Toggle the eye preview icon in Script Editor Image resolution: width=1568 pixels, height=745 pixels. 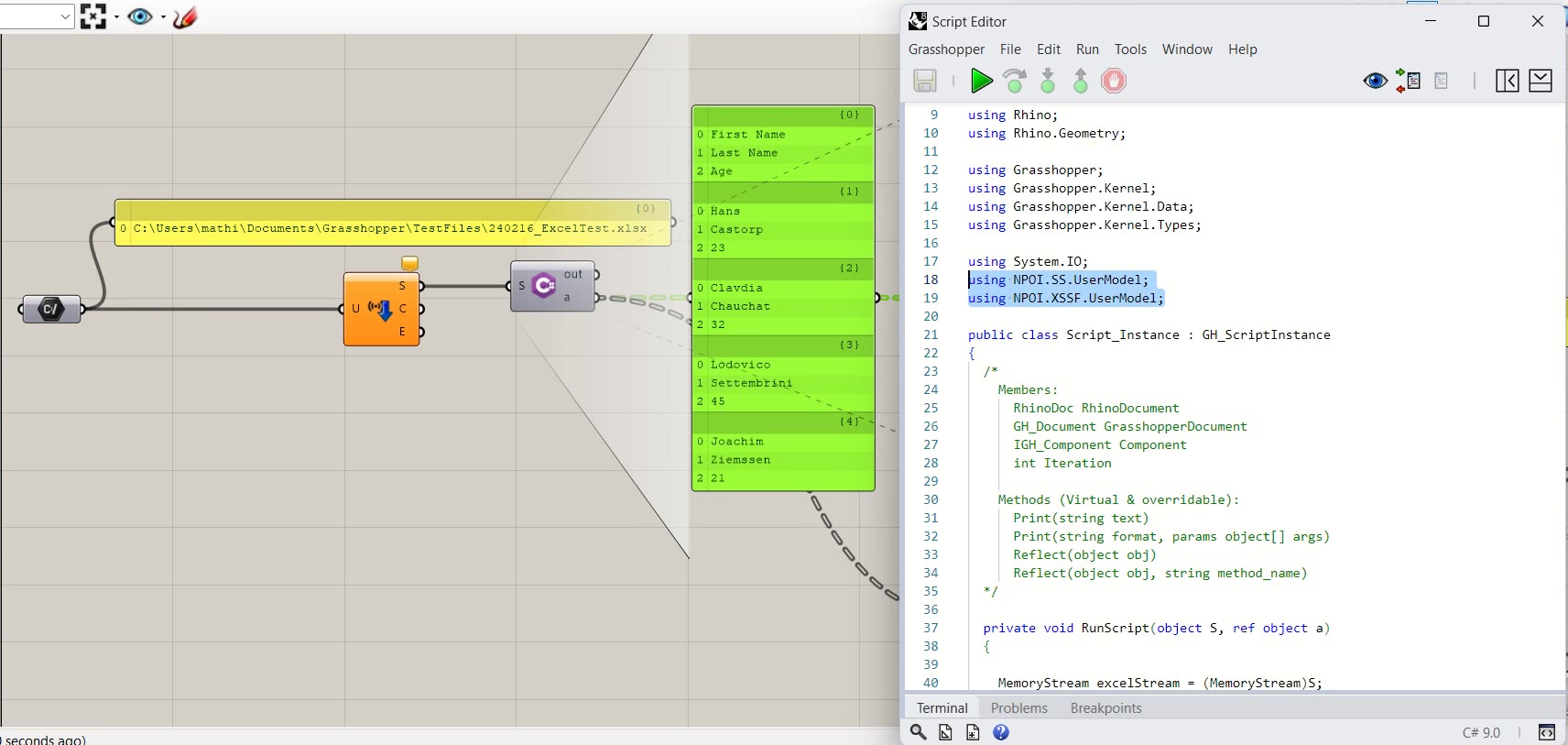1375,82
